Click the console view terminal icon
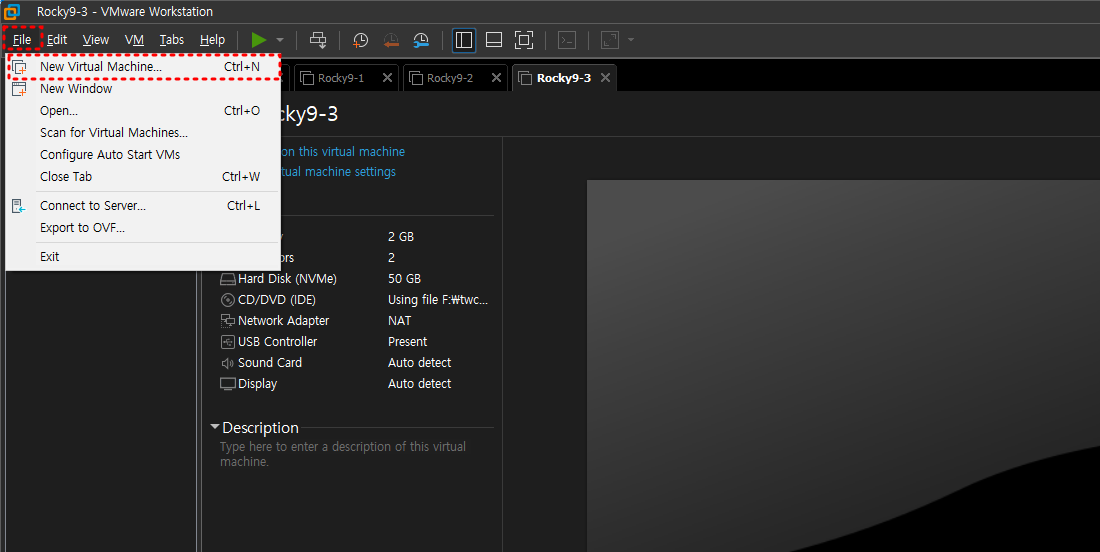This screenshot has width=1100, height=552. point(567,40)
